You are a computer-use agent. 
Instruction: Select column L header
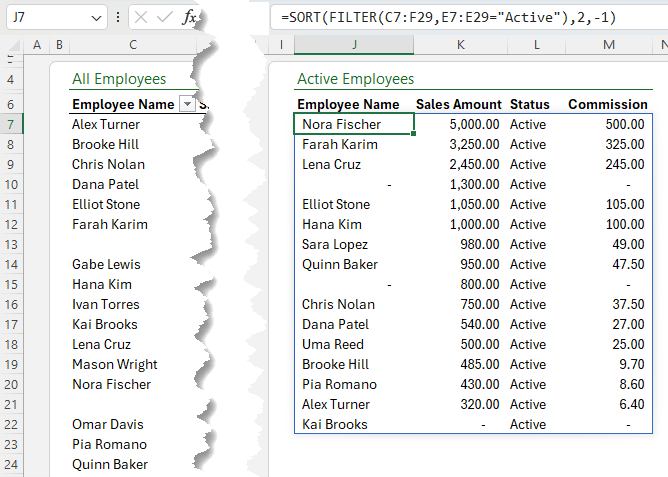(x=536, y=45)
